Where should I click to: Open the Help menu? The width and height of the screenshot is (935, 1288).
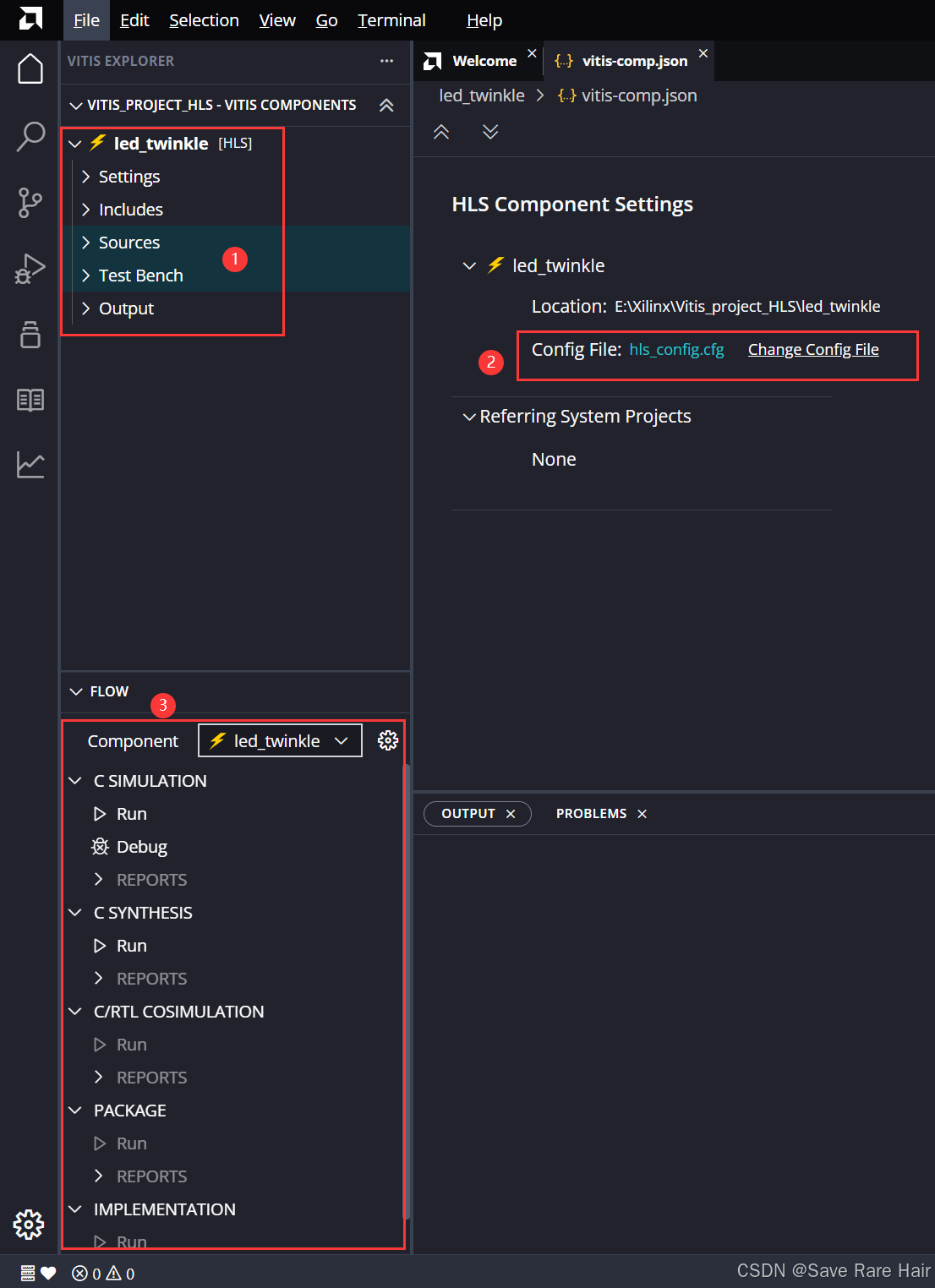click(484, 20)
